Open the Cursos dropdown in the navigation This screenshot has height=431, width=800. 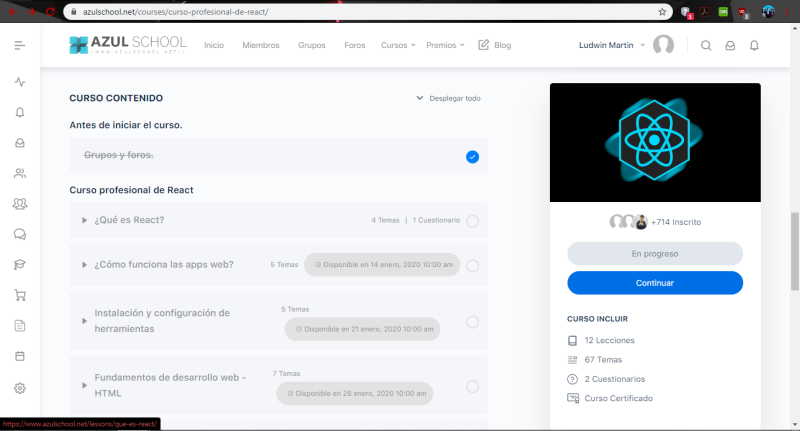[x=397, y=45]
